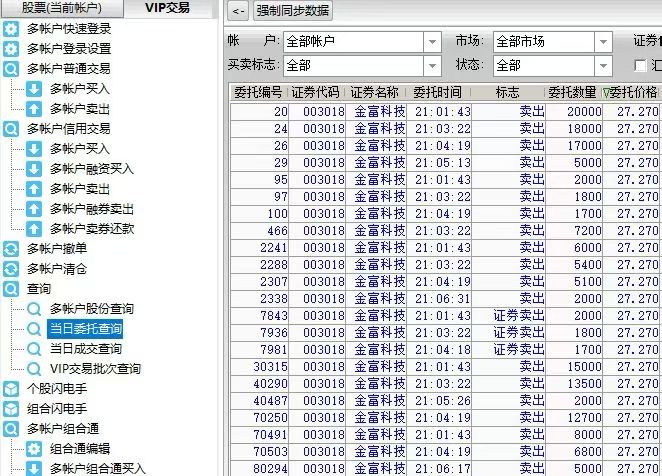Click quantity 12700 in order row 70250
This screenshot has height=476, width=662.
coord(584,418)
